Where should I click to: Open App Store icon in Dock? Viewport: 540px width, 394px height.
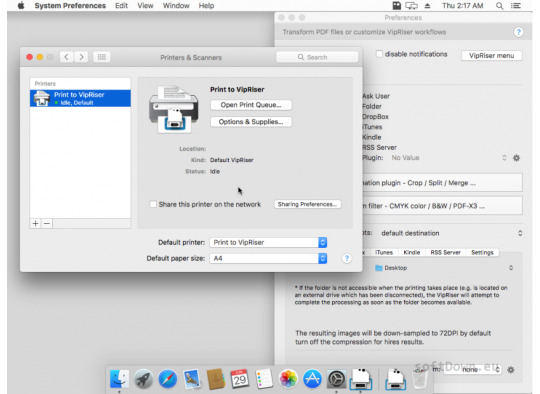click(312, 379)
